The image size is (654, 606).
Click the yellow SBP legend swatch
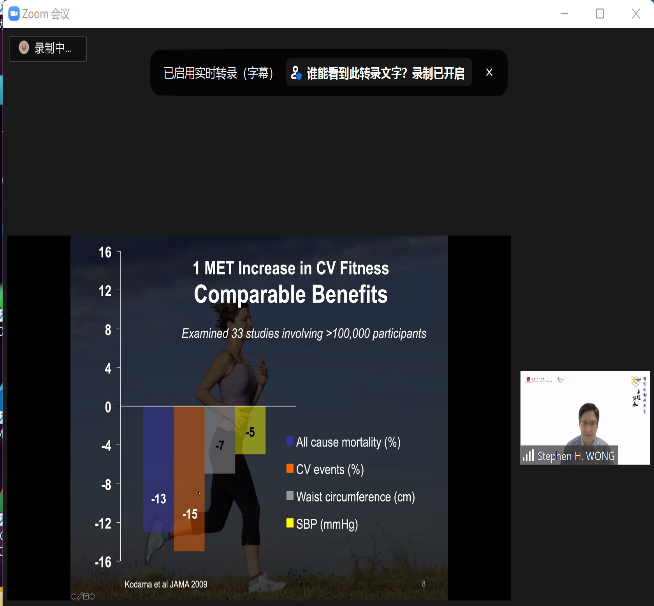click(x=289, y=524)
